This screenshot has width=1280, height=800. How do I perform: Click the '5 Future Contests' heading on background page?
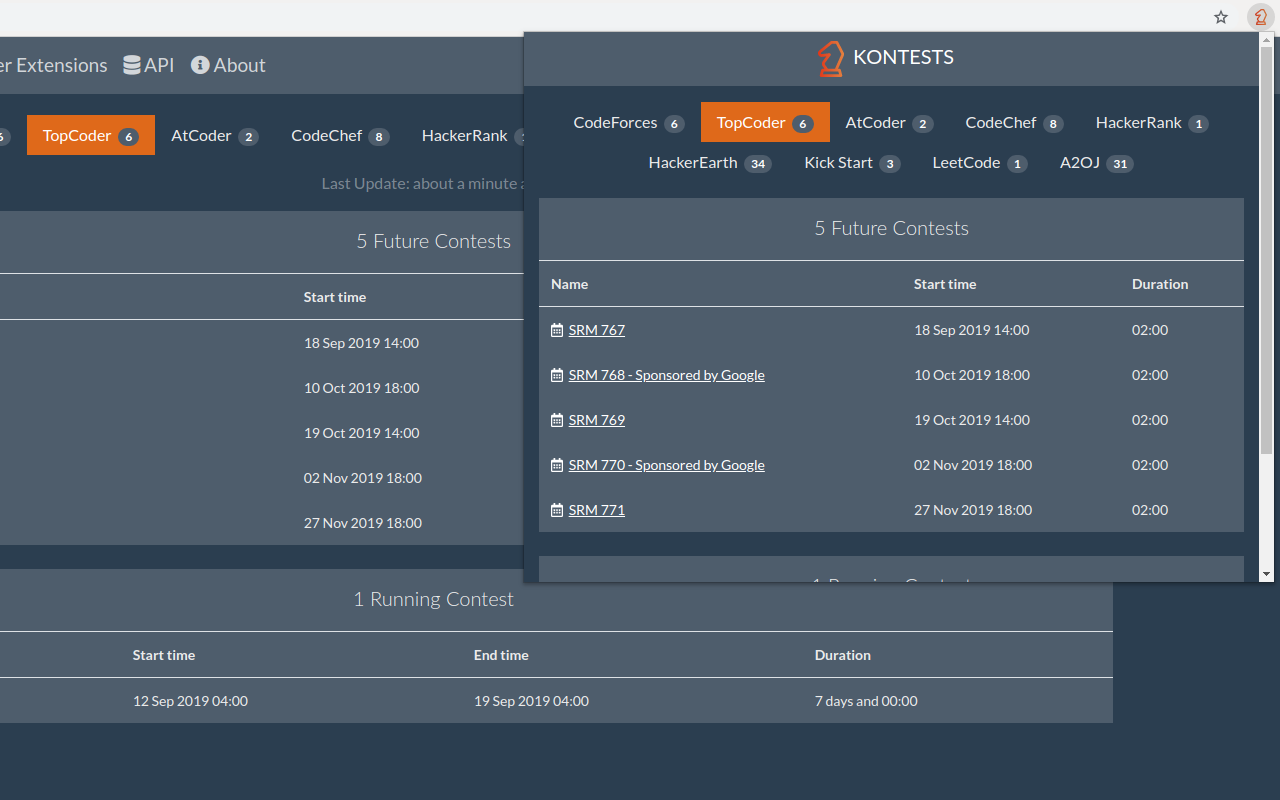pyautogui.click(x=434, y=241)
